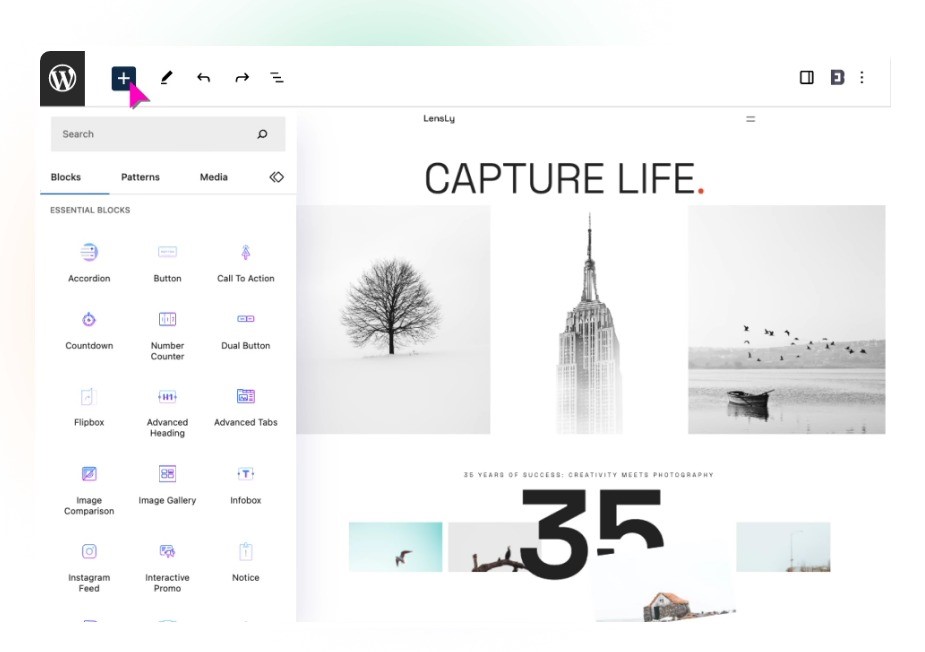The height and width of the screenshot is (652, 925).
Task: Select the skyscraper tower photo
Action: [589, 323]
